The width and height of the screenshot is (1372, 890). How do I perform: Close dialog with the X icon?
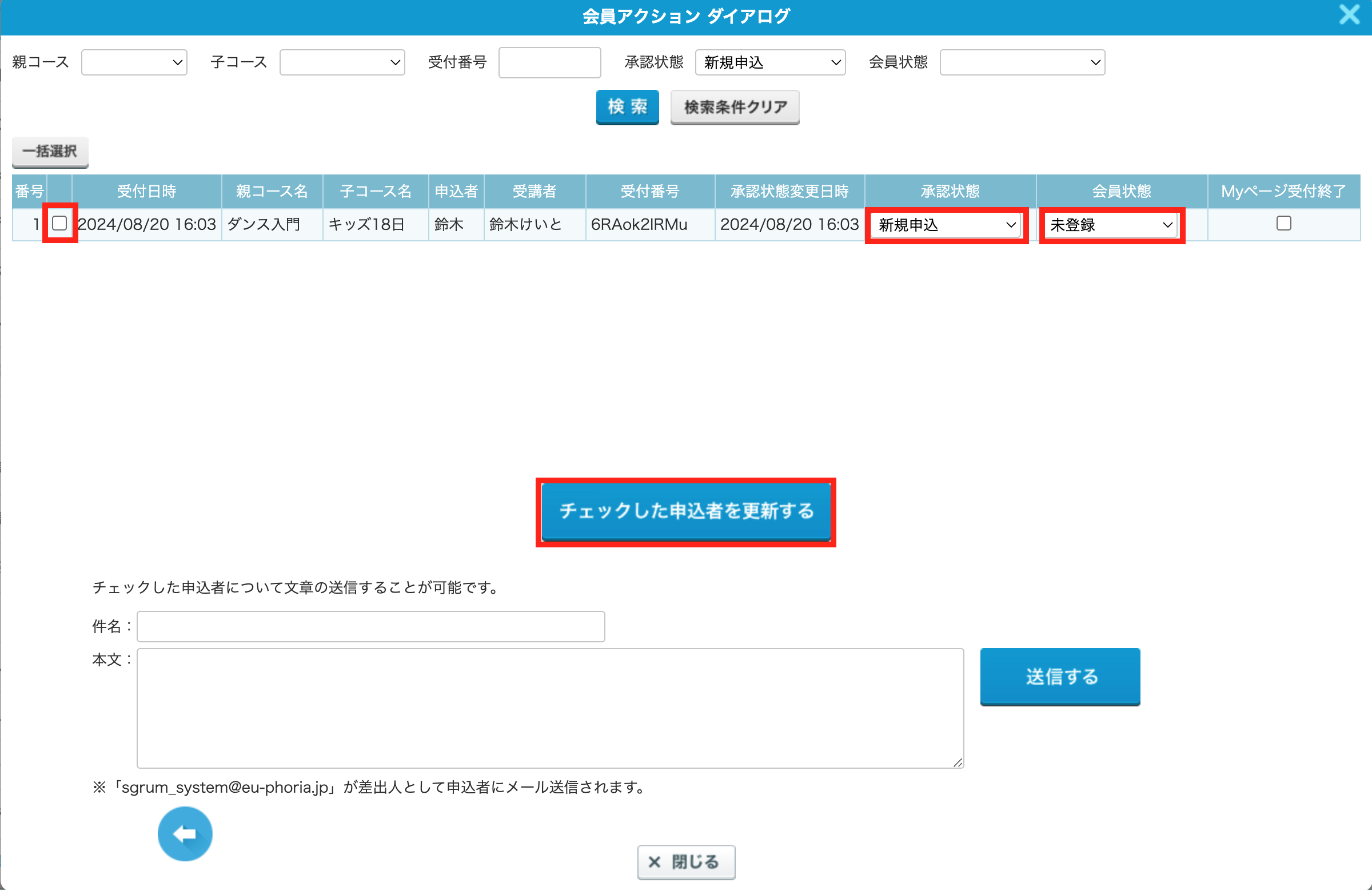pyautogui.click(x=1350, y=14)
